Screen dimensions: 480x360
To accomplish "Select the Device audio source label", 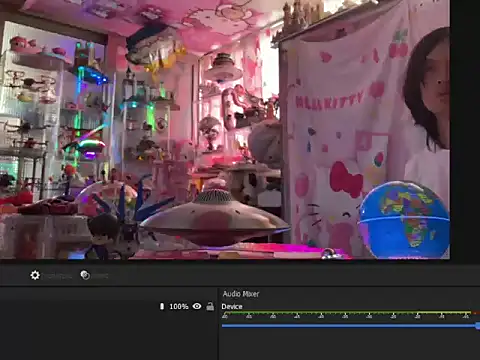I will pos(232,306).
